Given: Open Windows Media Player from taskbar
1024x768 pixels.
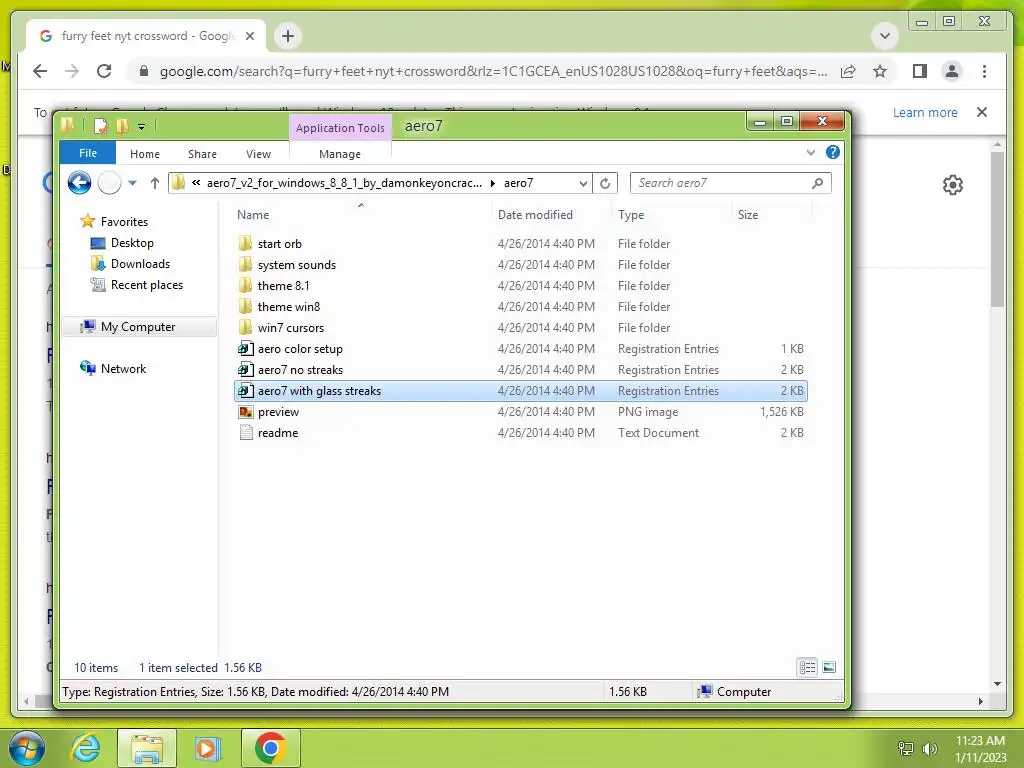Looking at the screenshot, I should (208, 748).
